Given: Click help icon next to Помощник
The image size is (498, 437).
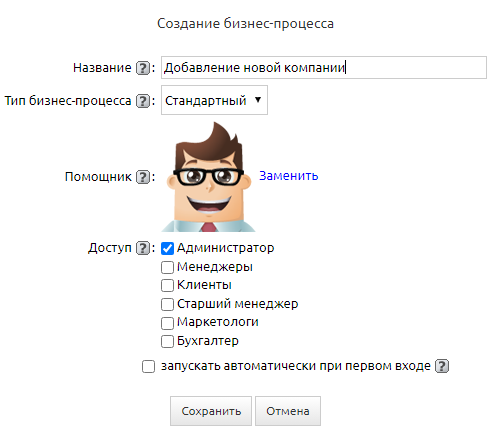Looking at the screenshot, I should pyautogui.click(x=143, y=177).
